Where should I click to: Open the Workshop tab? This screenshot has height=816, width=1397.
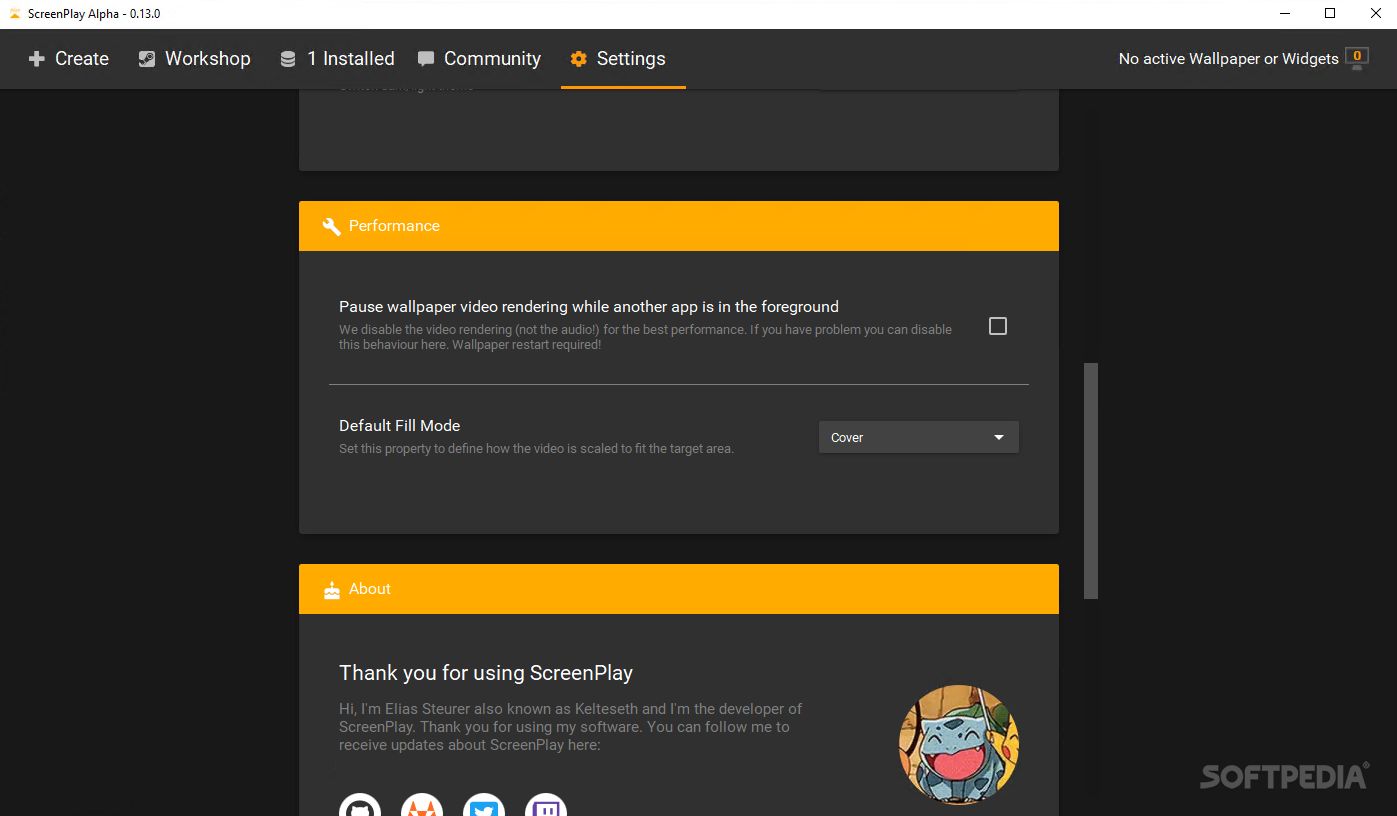[194, 59]
